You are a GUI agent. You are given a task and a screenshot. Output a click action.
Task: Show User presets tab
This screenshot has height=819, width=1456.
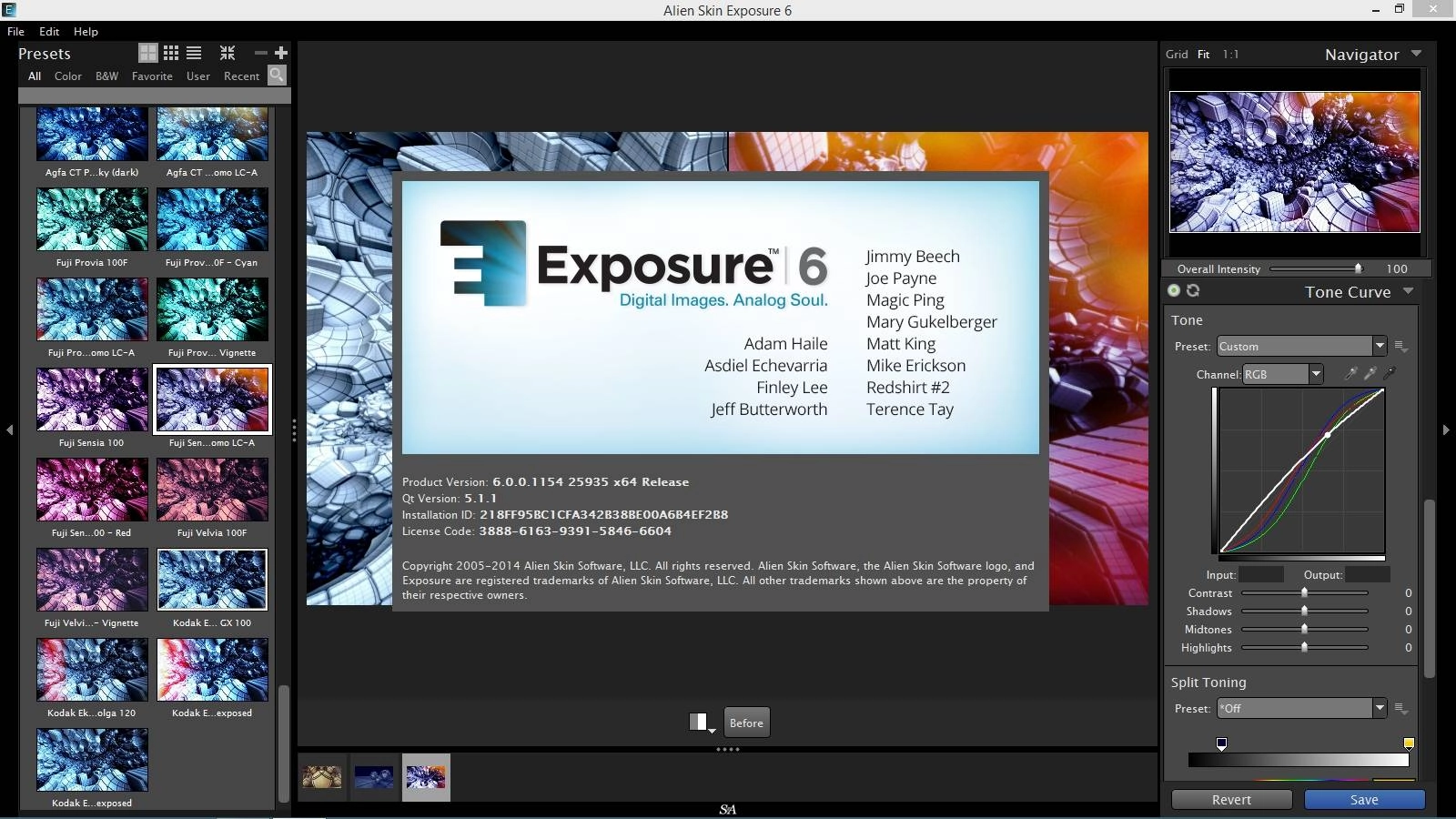point(198,76)
